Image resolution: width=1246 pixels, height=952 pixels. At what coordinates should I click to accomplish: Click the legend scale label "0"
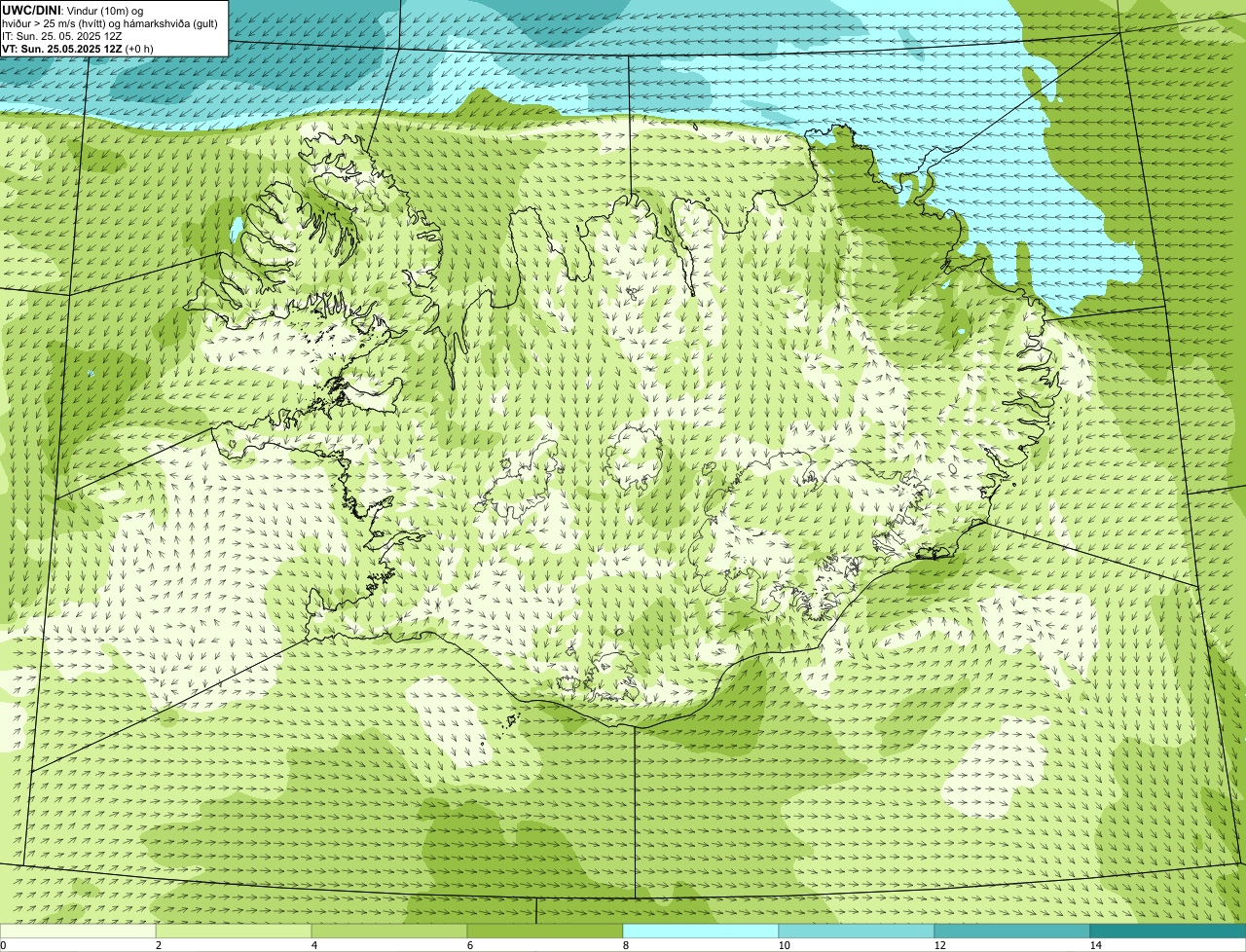(x=3, y=945)
